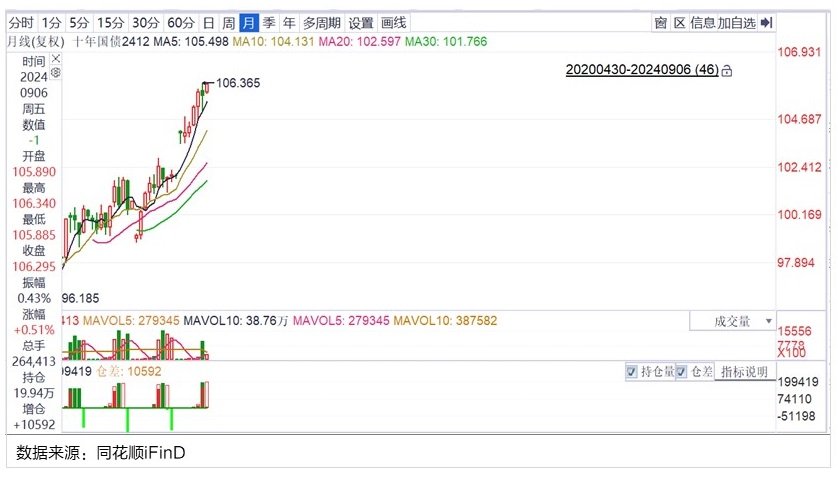This screenshot has width=838, height=480.
Task: Select the 60分 period tab
Action: [x=181, y=22]
